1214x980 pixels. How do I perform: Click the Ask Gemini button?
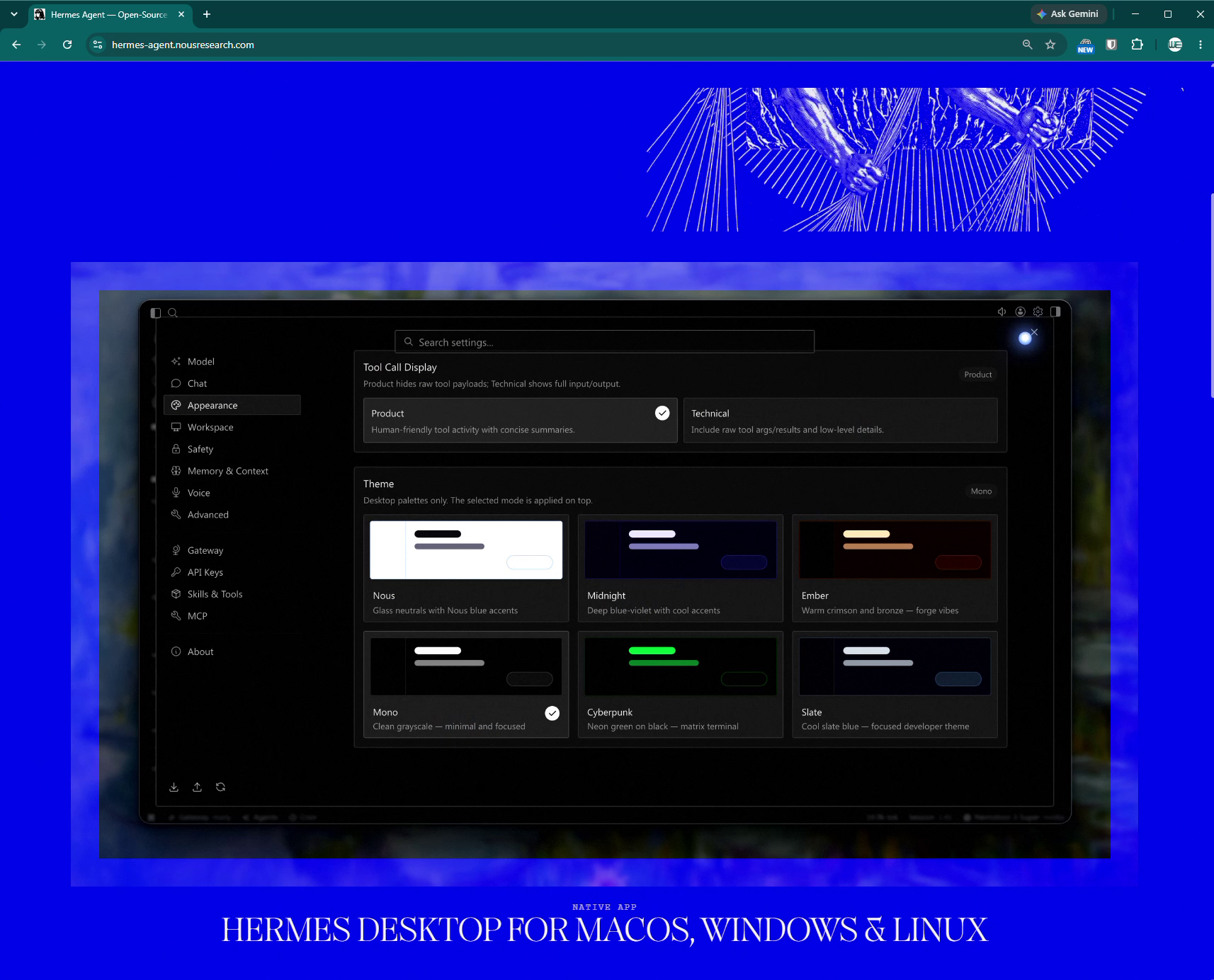pos(1068,14)
